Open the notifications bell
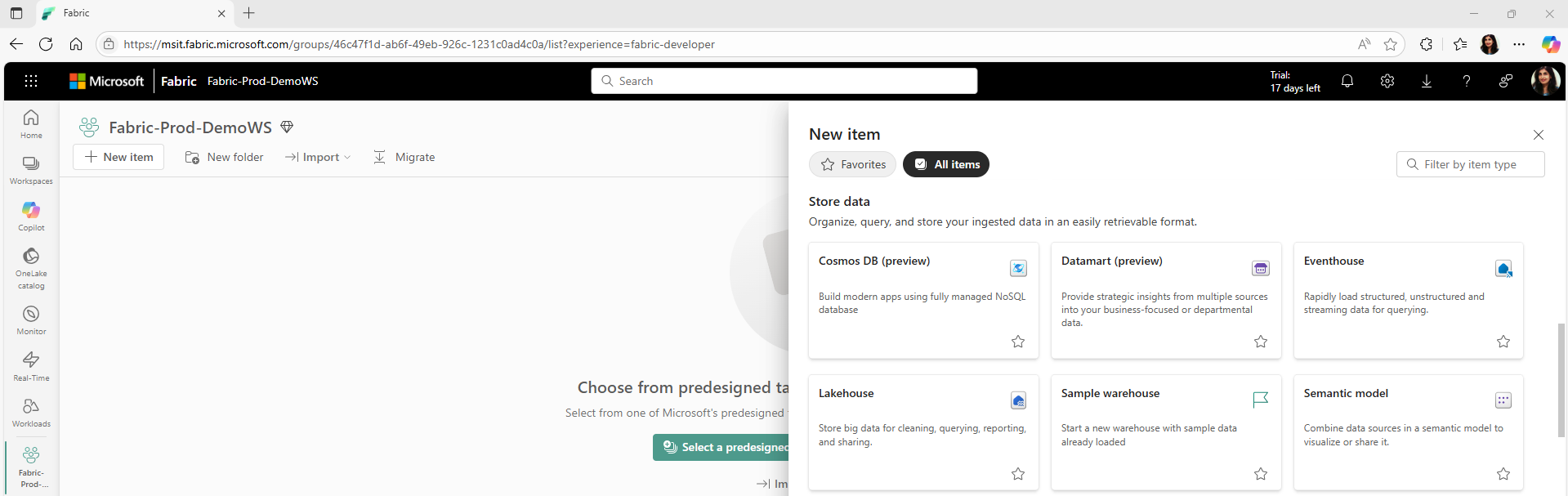Viewport: 1568px width, 496px height. (x=1347, y=81)
